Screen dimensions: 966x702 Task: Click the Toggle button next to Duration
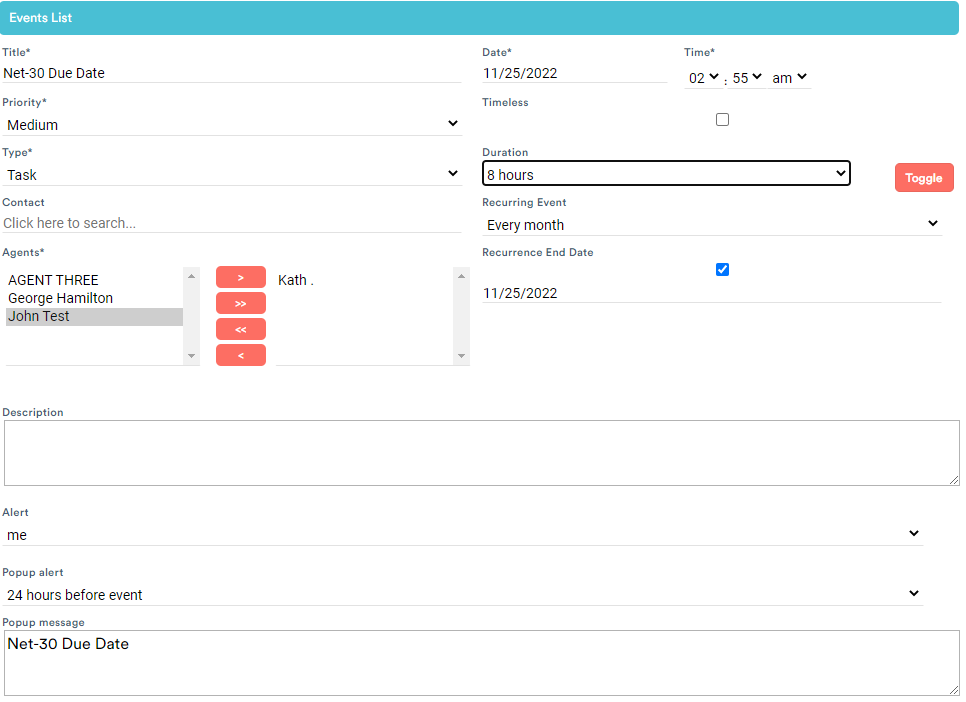point(923,177)
